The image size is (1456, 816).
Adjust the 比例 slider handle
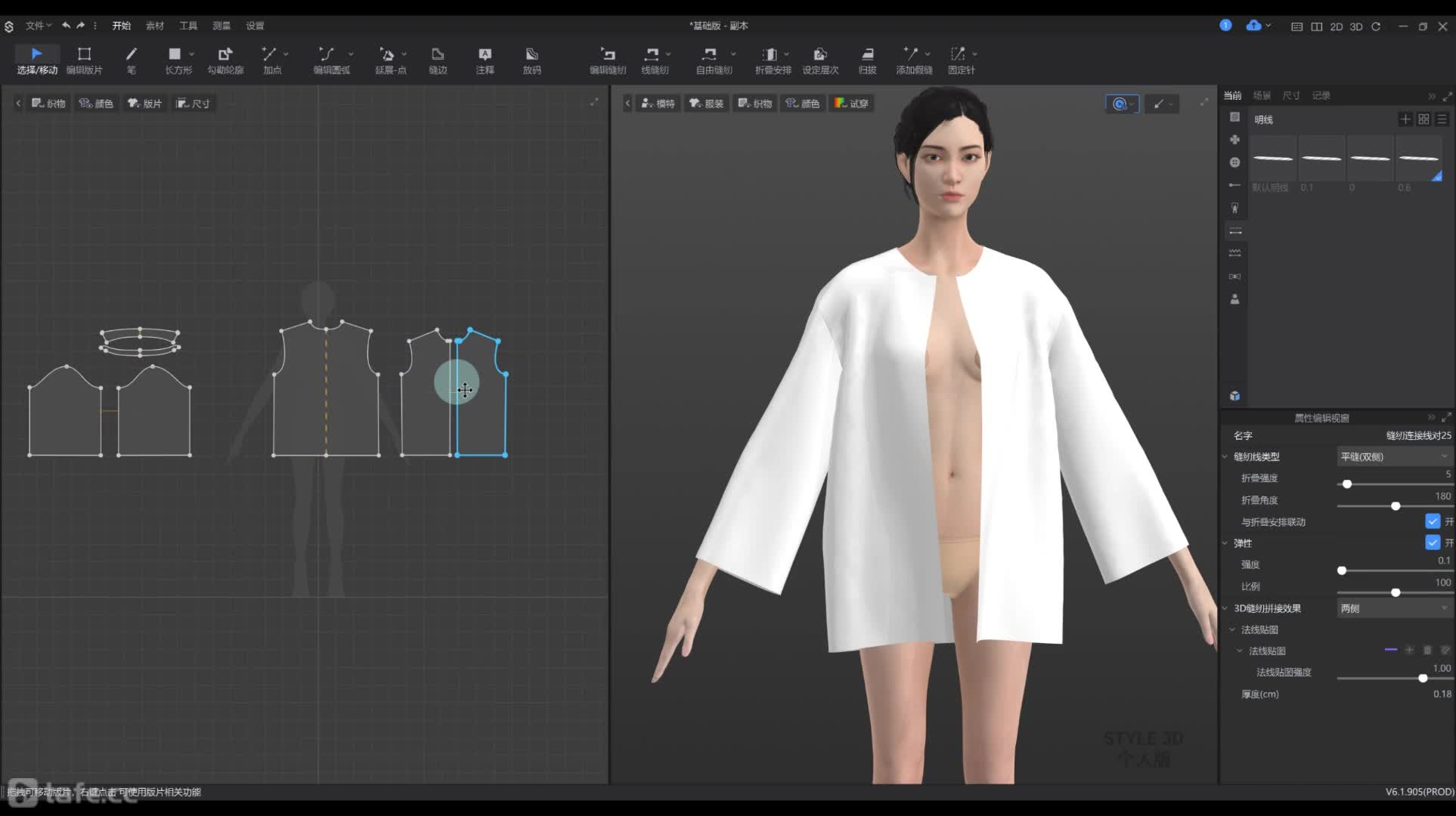1396,592
